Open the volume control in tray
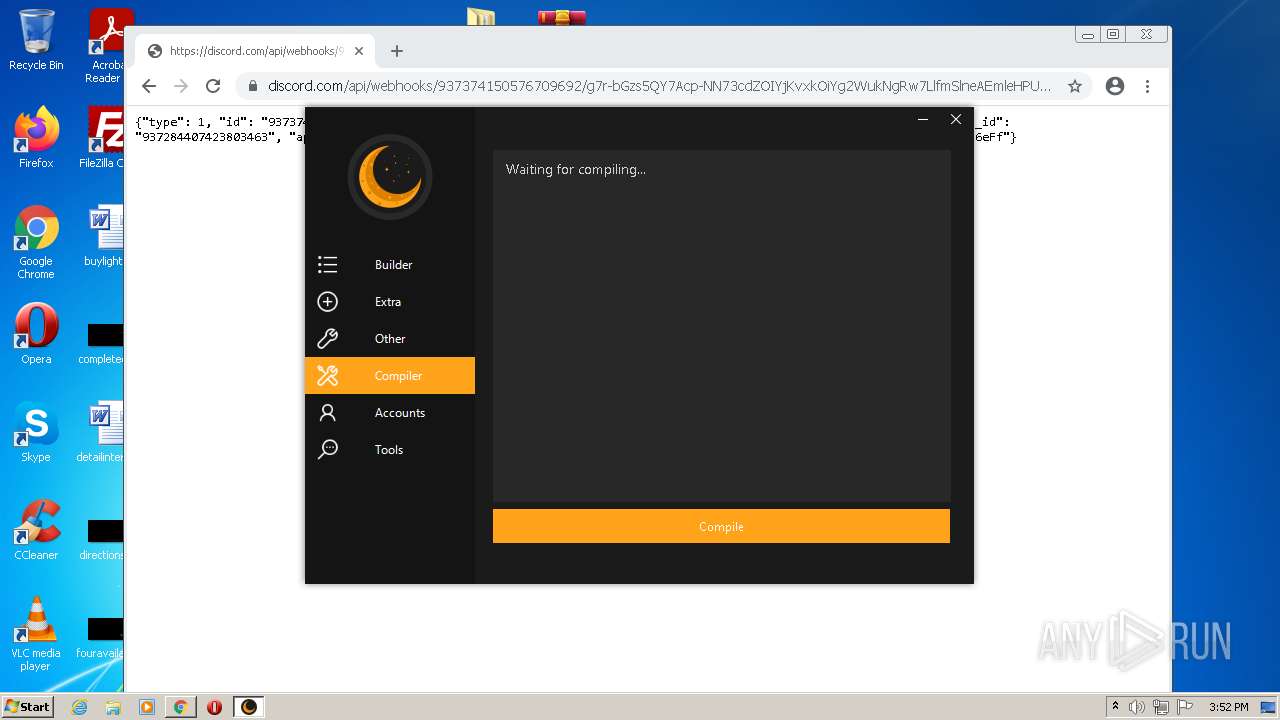Image resolution: width=1280 pixels, height=720 pixels. click(x=1137, y=707)
